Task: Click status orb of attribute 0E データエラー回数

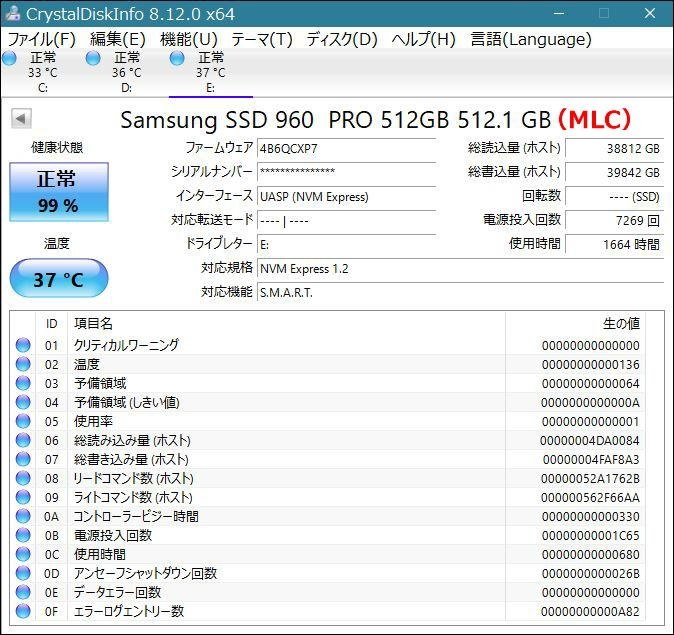Action: pyautogui.click(x=23, y=592)
